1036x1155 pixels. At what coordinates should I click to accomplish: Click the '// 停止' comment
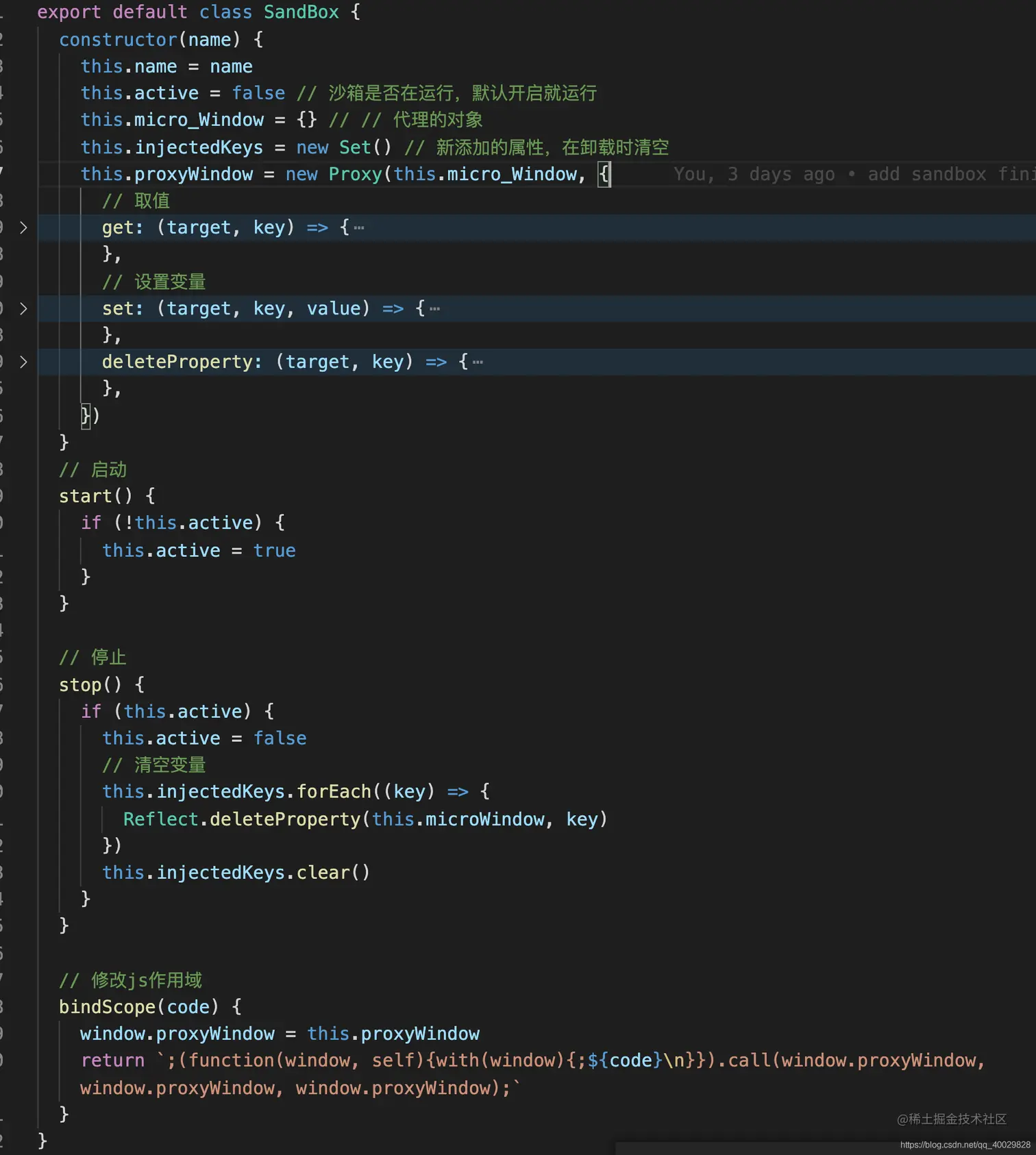(93, 658)
